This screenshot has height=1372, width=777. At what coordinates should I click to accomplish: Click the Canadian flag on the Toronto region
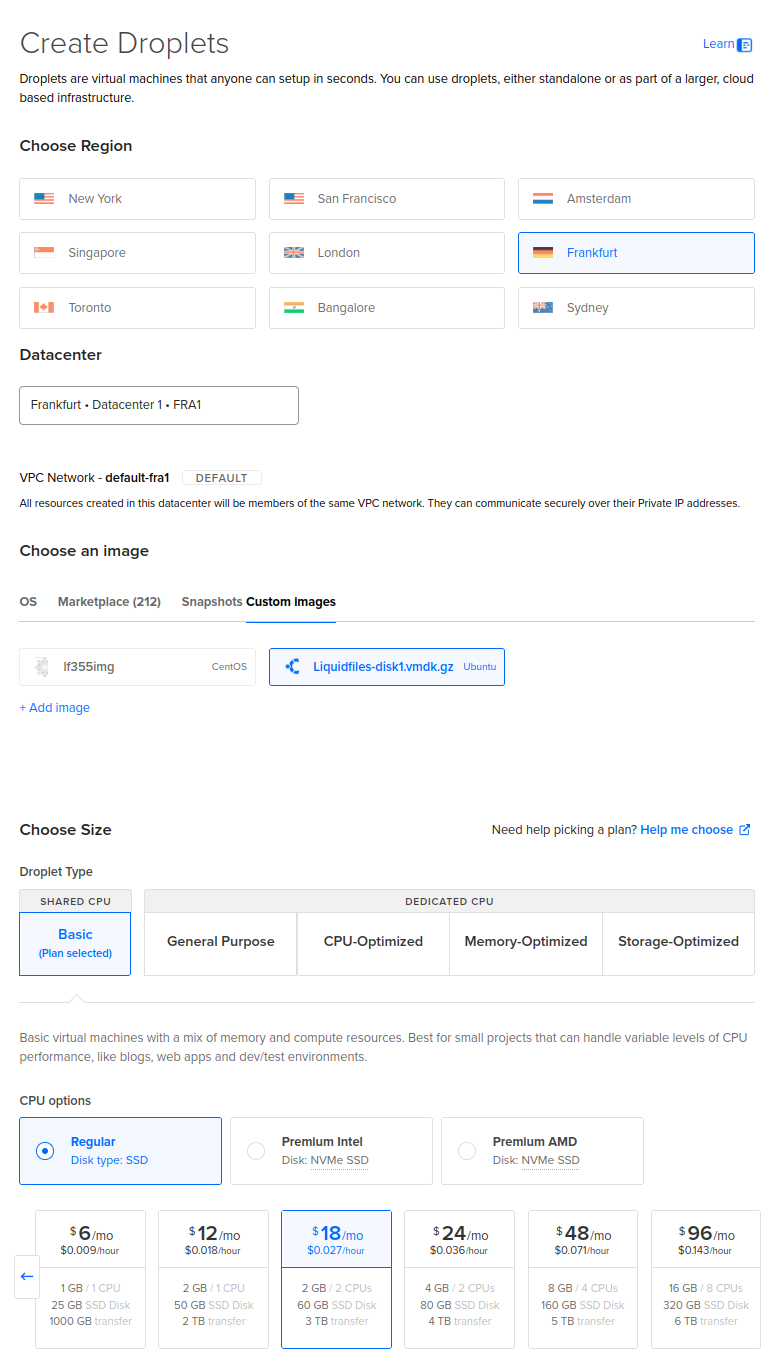[x=43, y=307]
